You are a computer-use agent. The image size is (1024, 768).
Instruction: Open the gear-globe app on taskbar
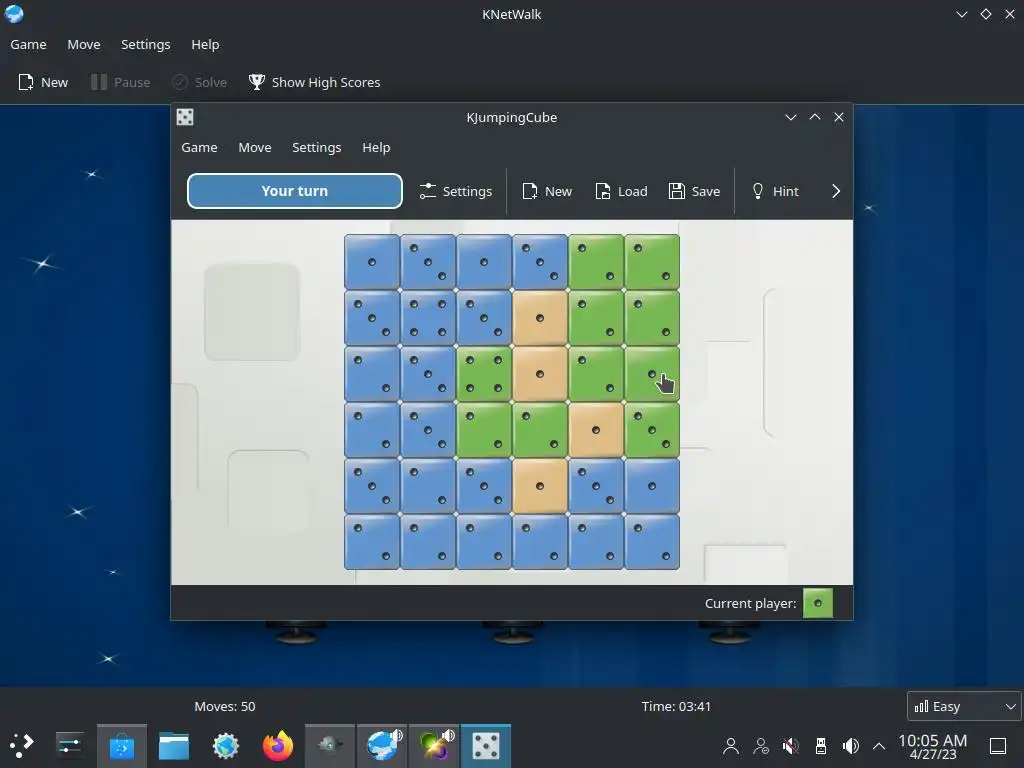[226, 745]
